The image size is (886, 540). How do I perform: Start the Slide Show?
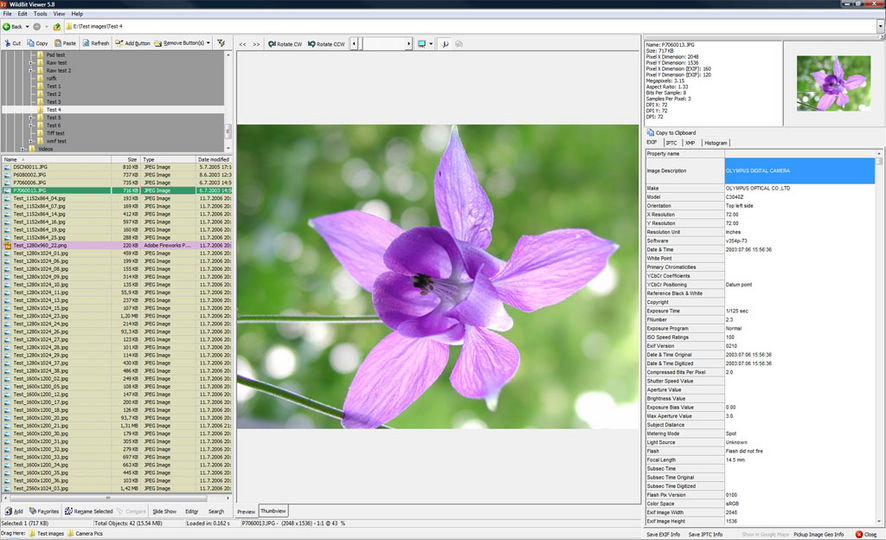(x=164, y=511)
